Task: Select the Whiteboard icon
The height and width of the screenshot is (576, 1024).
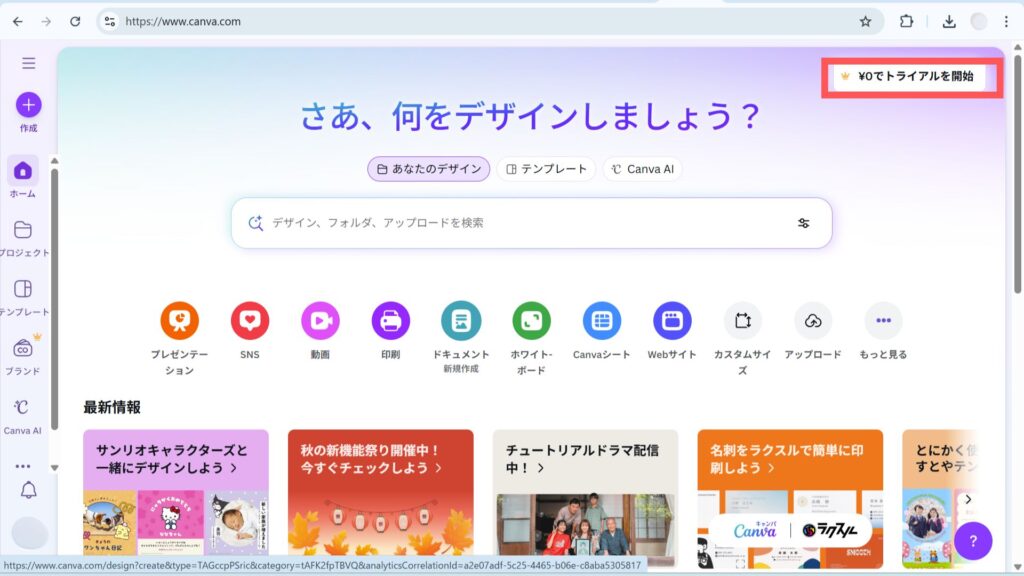Action: pos(531,321)
